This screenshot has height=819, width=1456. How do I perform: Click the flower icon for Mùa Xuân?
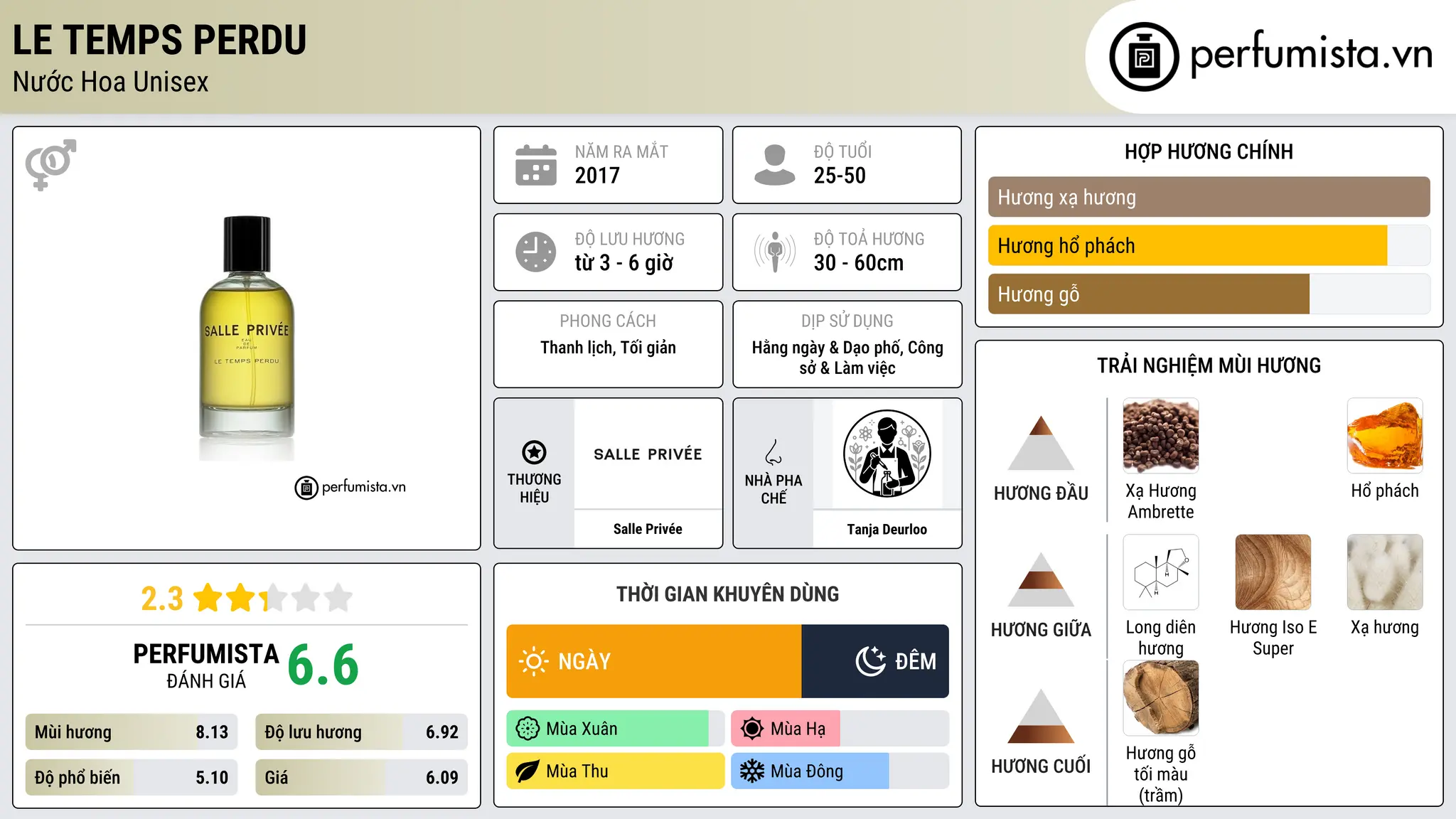(x=528, y=729)
